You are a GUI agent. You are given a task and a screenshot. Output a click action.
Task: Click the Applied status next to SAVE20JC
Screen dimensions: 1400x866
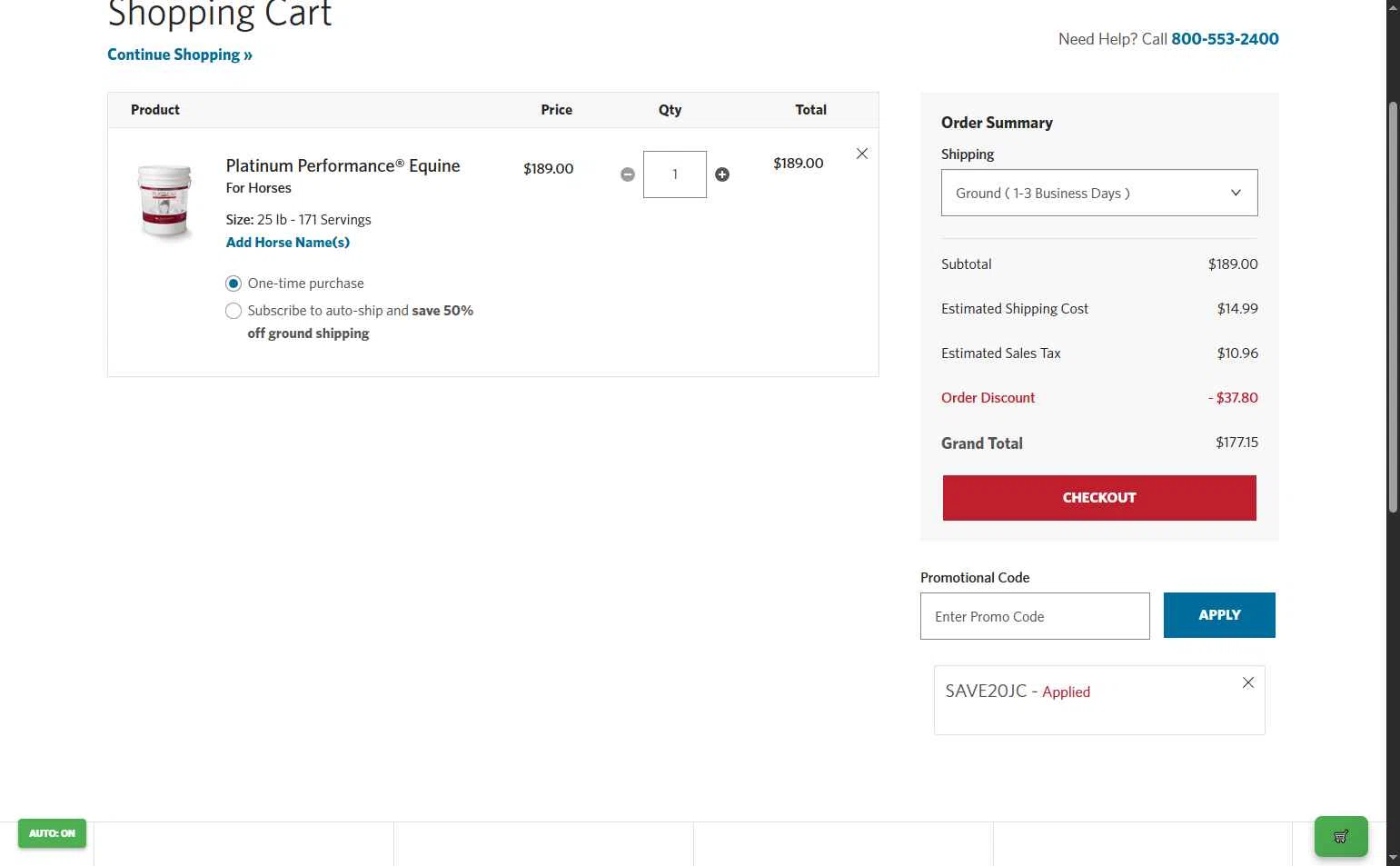1067,692
